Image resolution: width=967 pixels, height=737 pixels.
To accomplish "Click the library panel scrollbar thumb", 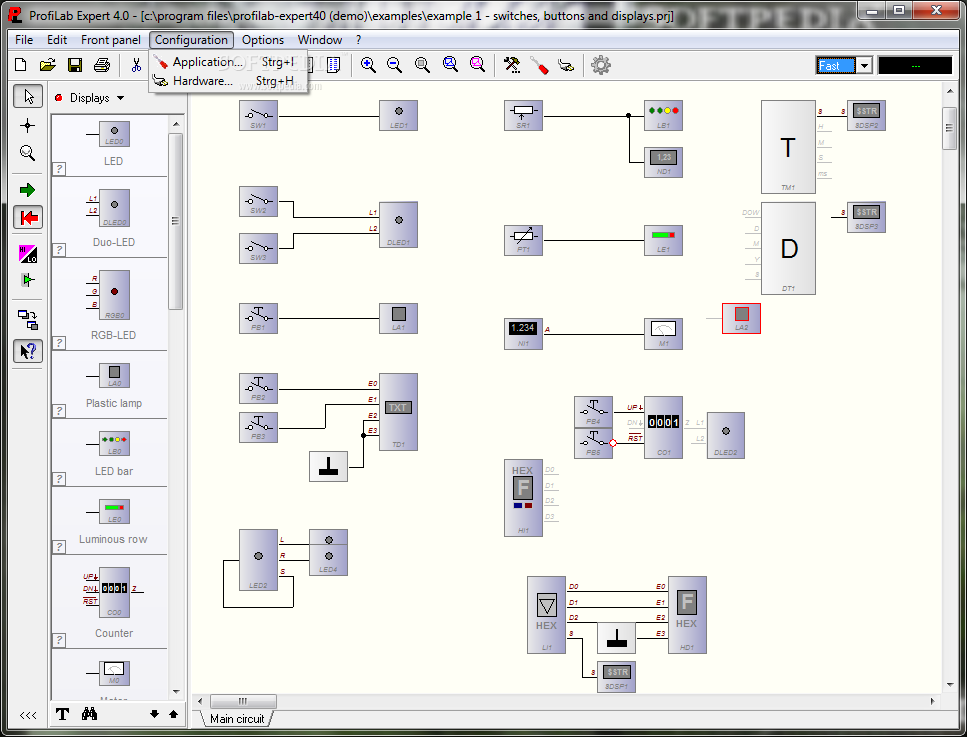I will pos(176,221).
